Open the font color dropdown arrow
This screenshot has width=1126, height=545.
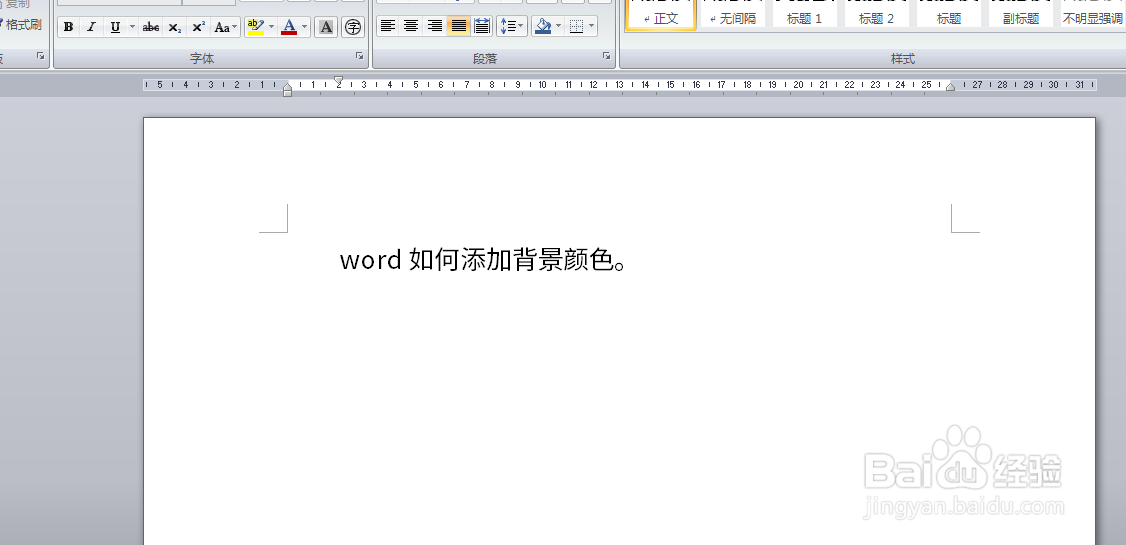pos(305,27)
